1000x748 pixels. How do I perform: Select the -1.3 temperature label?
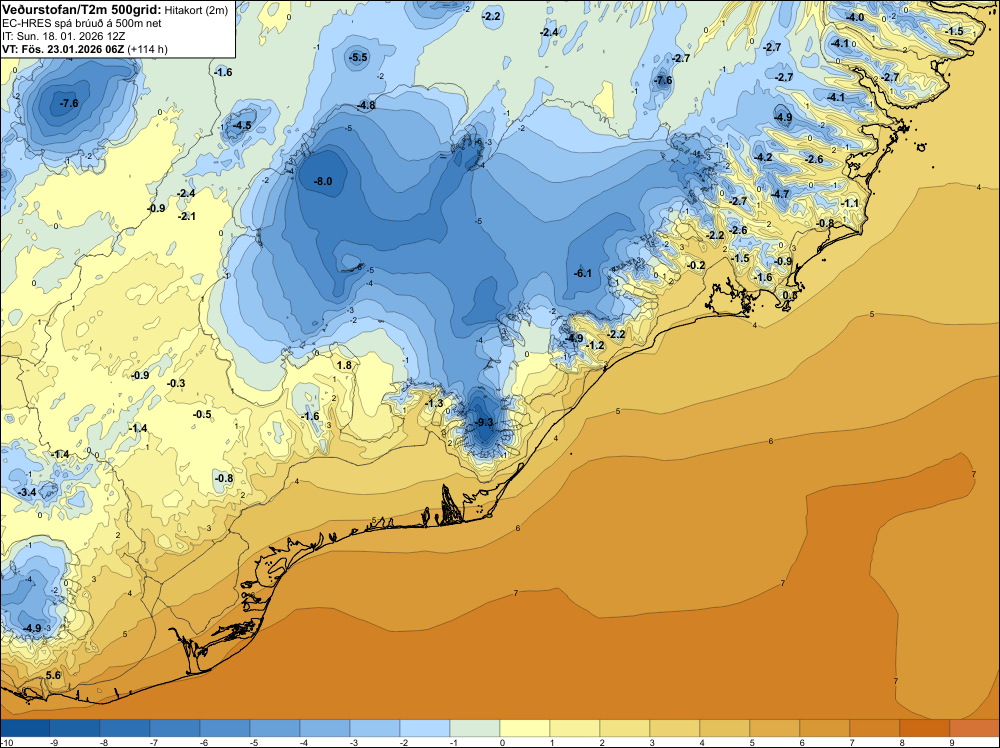coord(434,404)
